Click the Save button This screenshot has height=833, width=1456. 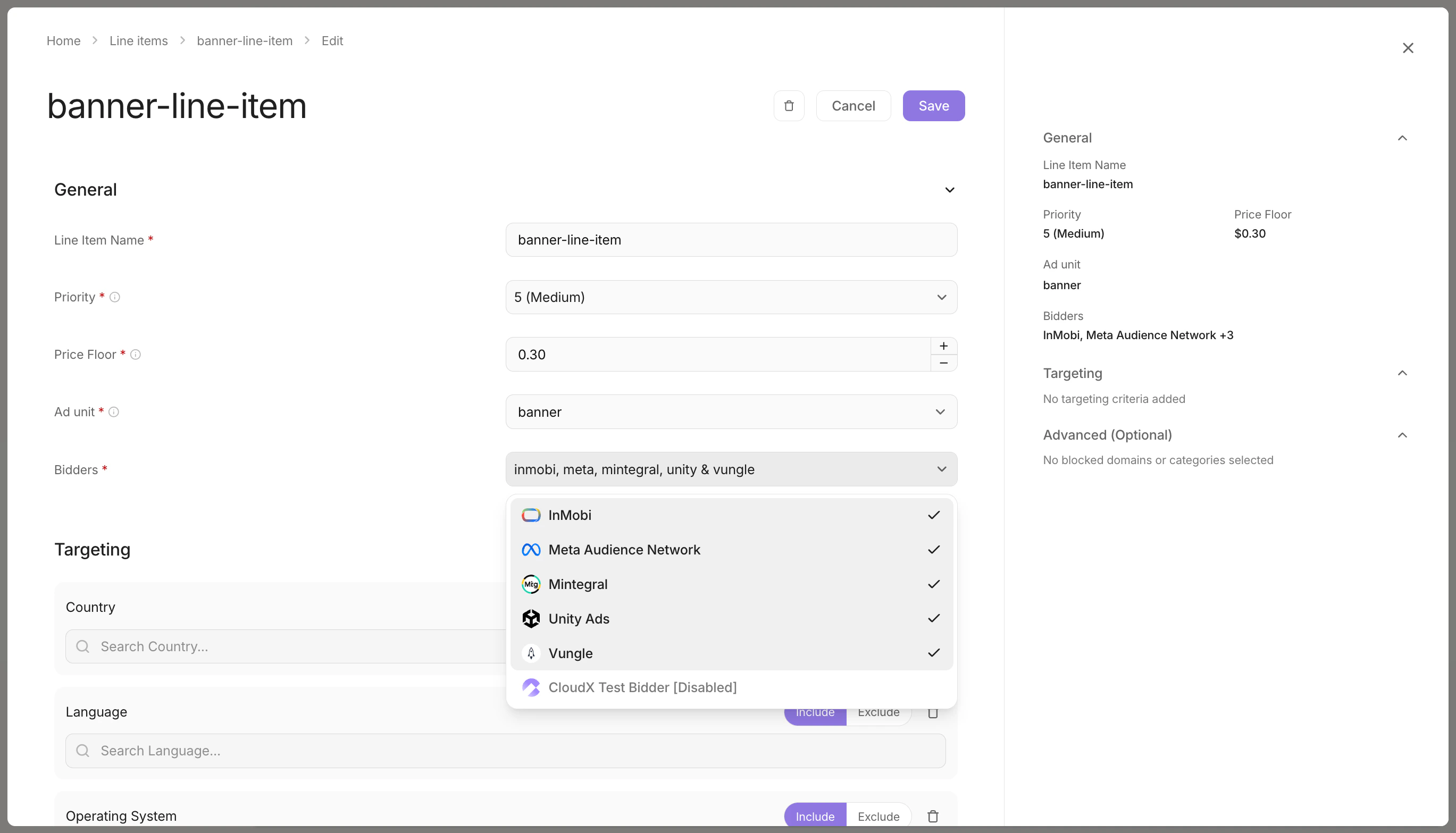pyautogui.click(x=933, y=106)
